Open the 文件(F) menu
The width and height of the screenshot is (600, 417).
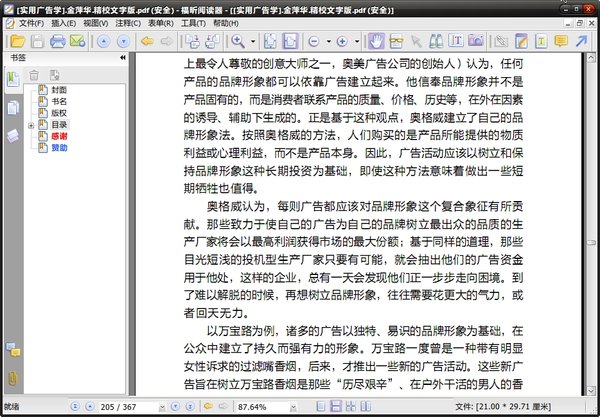point(30,21)
